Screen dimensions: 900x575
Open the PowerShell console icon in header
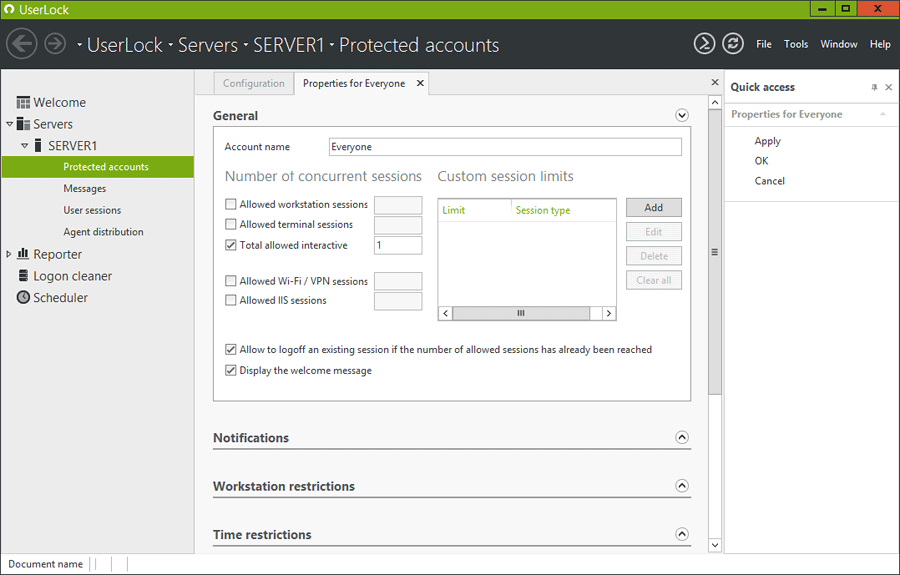(704, 44)
